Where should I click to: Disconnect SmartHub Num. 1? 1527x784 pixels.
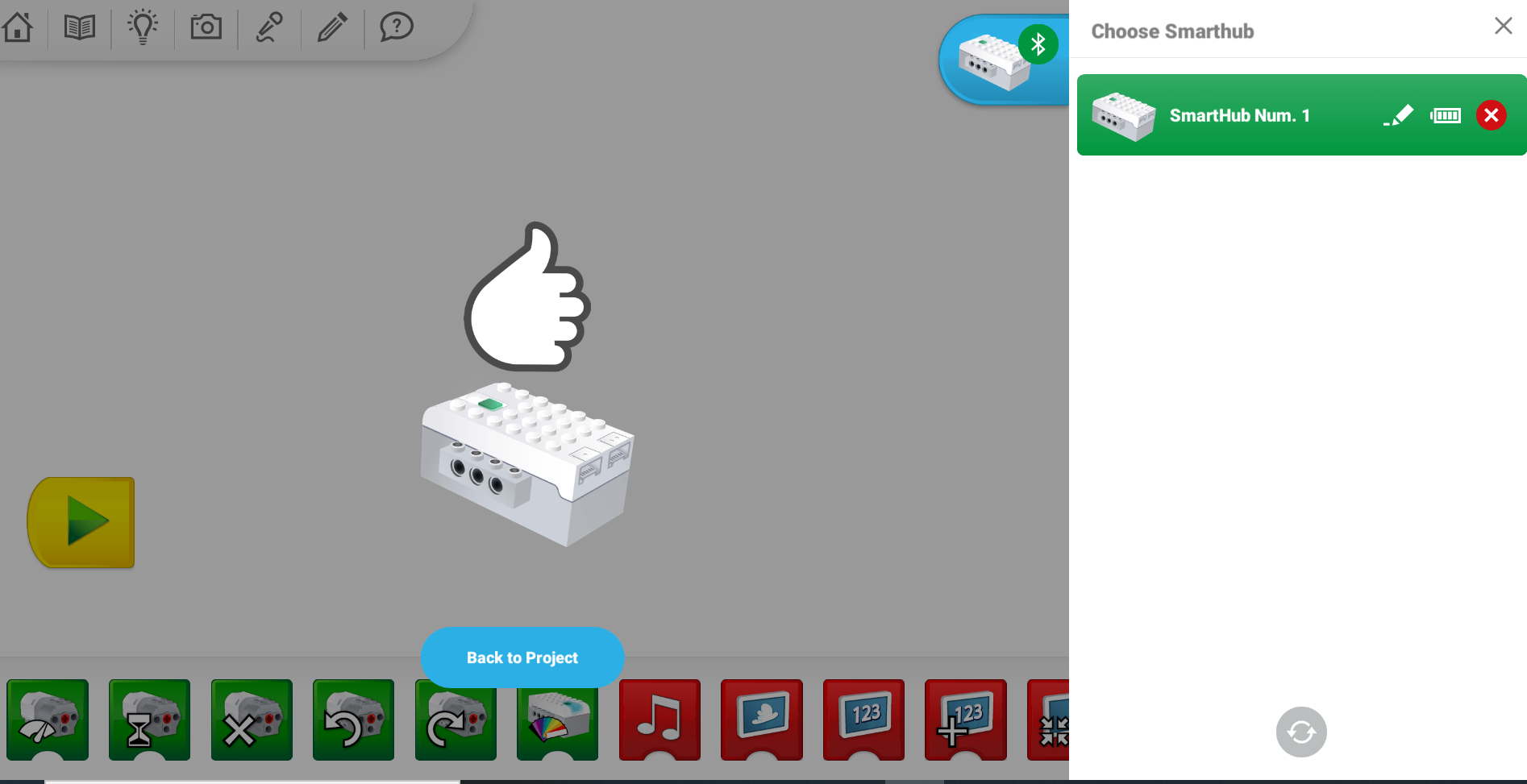(1491, 115)
